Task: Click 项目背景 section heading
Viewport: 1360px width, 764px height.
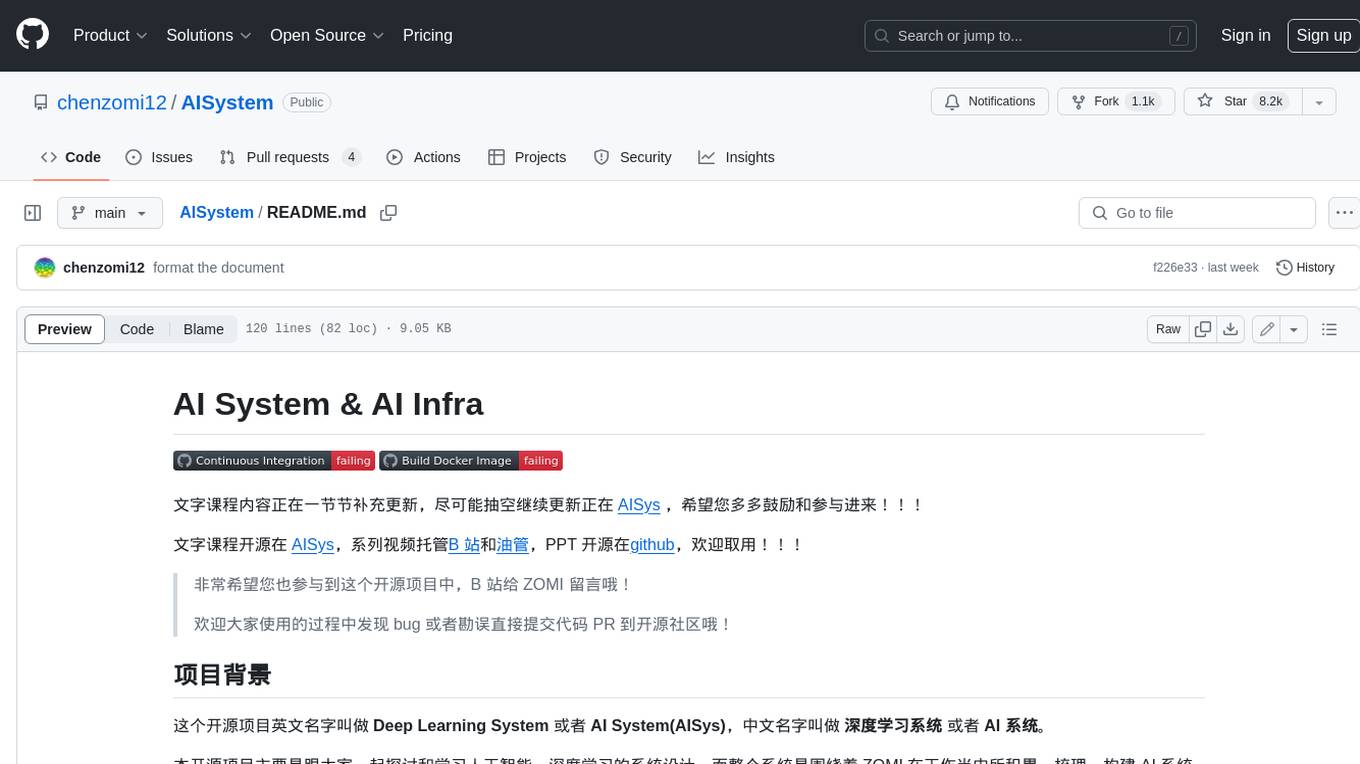Action: 222,675
